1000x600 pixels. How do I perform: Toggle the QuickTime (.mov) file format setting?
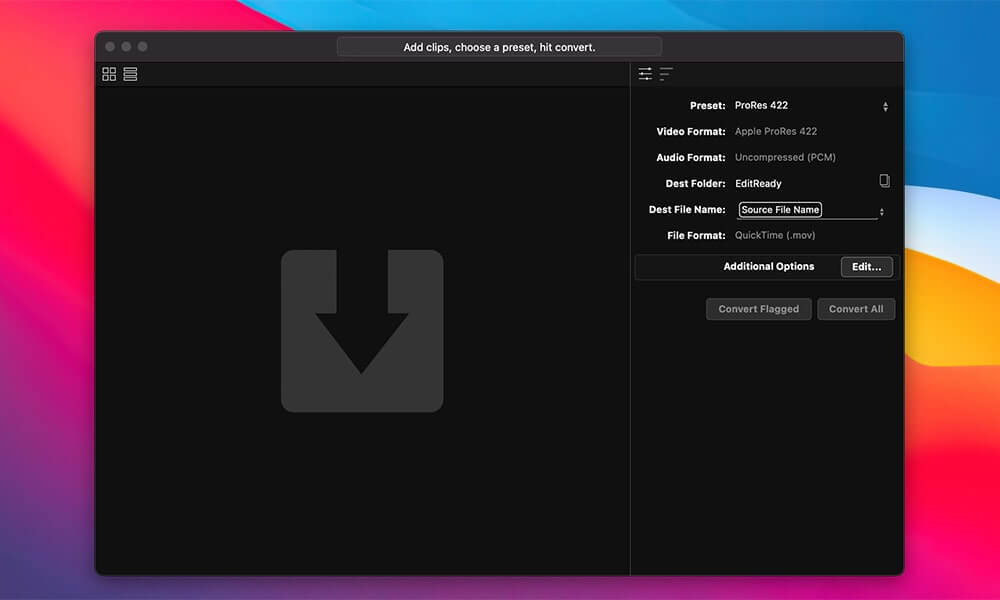773,235
